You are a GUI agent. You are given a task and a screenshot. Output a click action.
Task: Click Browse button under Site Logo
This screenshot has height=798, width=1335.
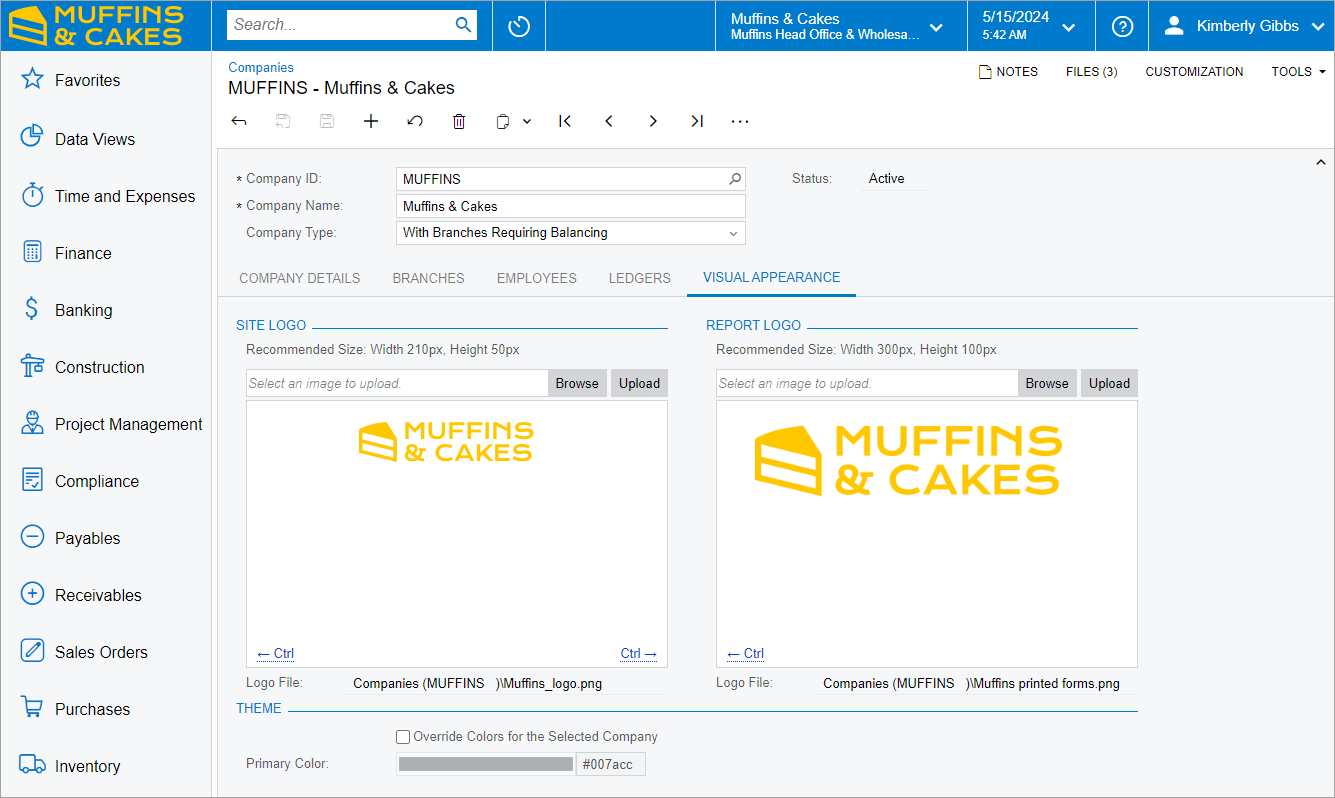577,383
